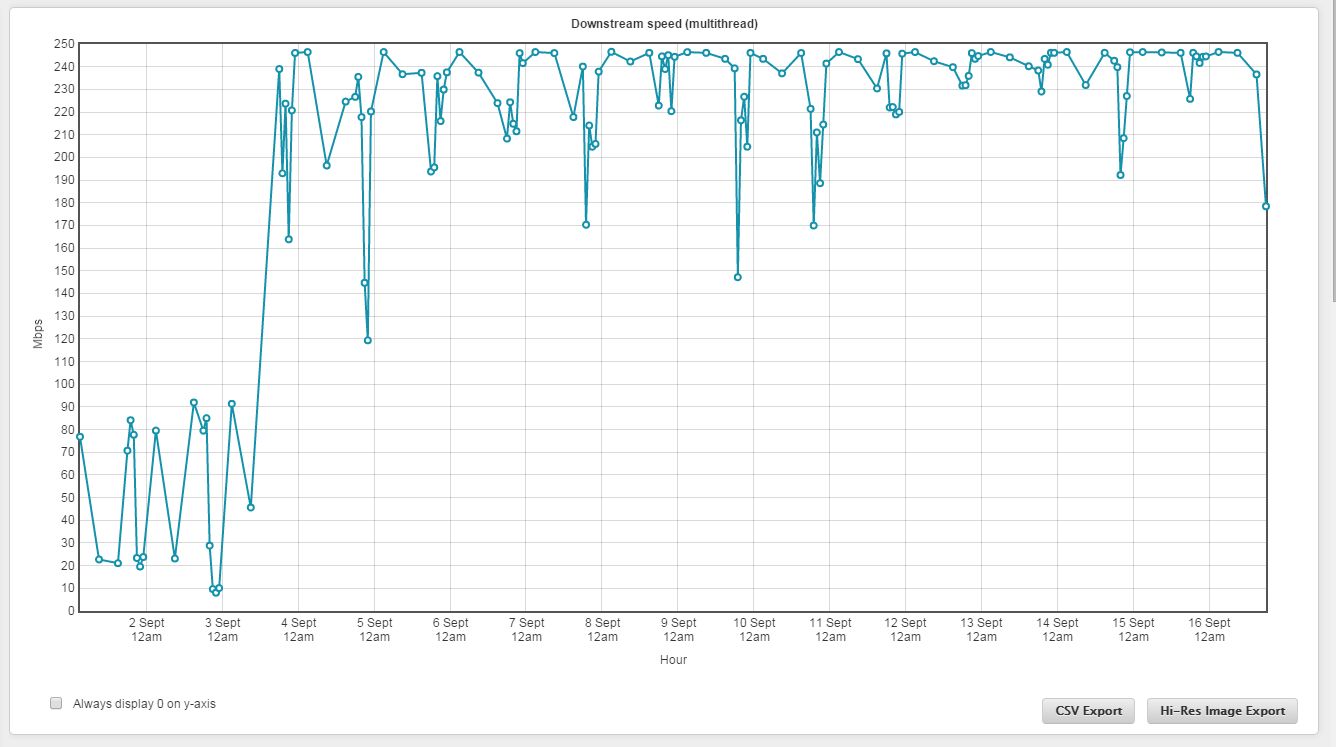The width and height of the screenshot is (1336, 747).
Task: Click the Always display 0 on y-axis label text
Action: [144, 704]
